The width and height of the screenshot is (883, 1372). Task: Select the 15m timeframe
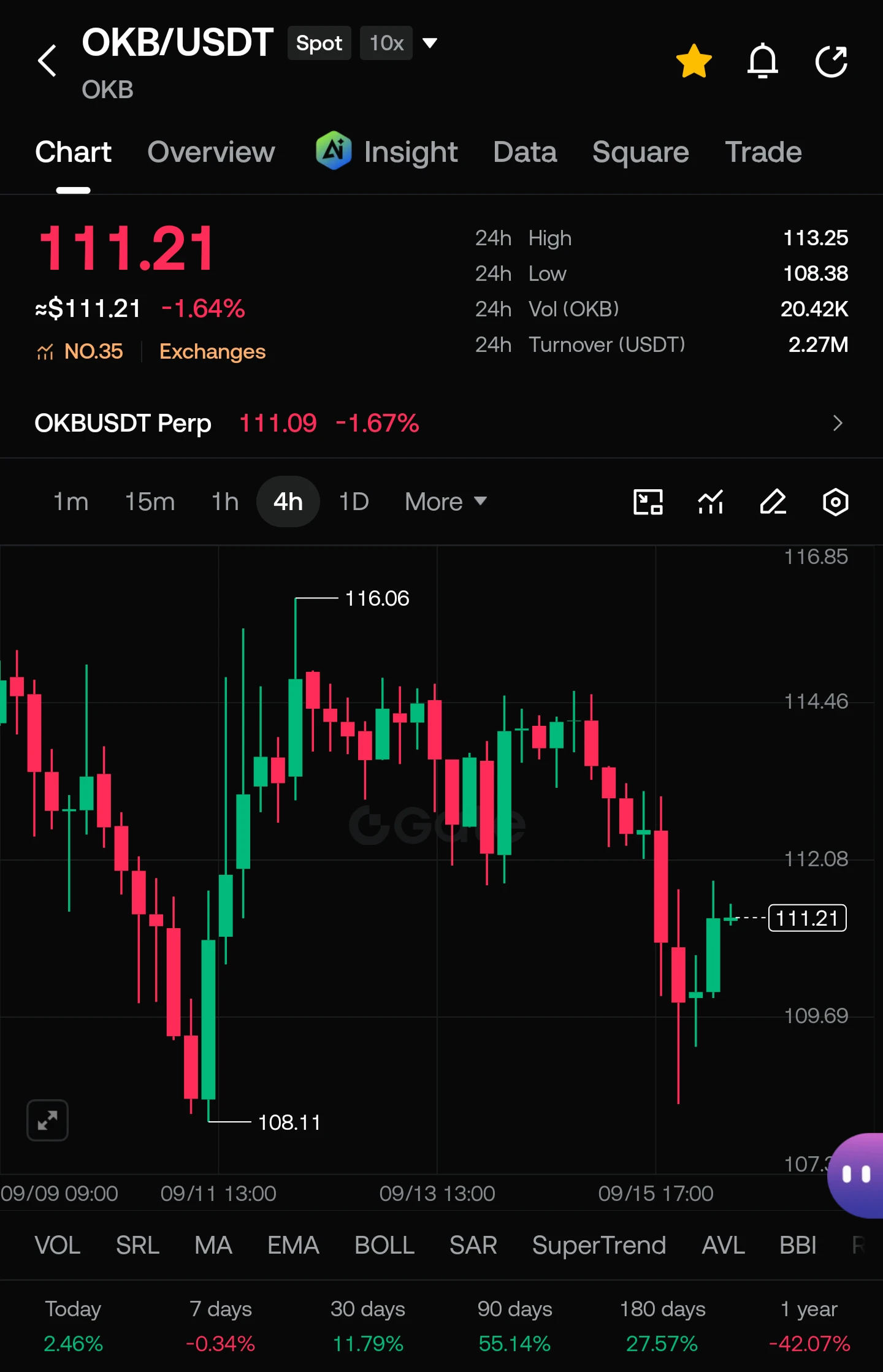(x=150, y=501)
